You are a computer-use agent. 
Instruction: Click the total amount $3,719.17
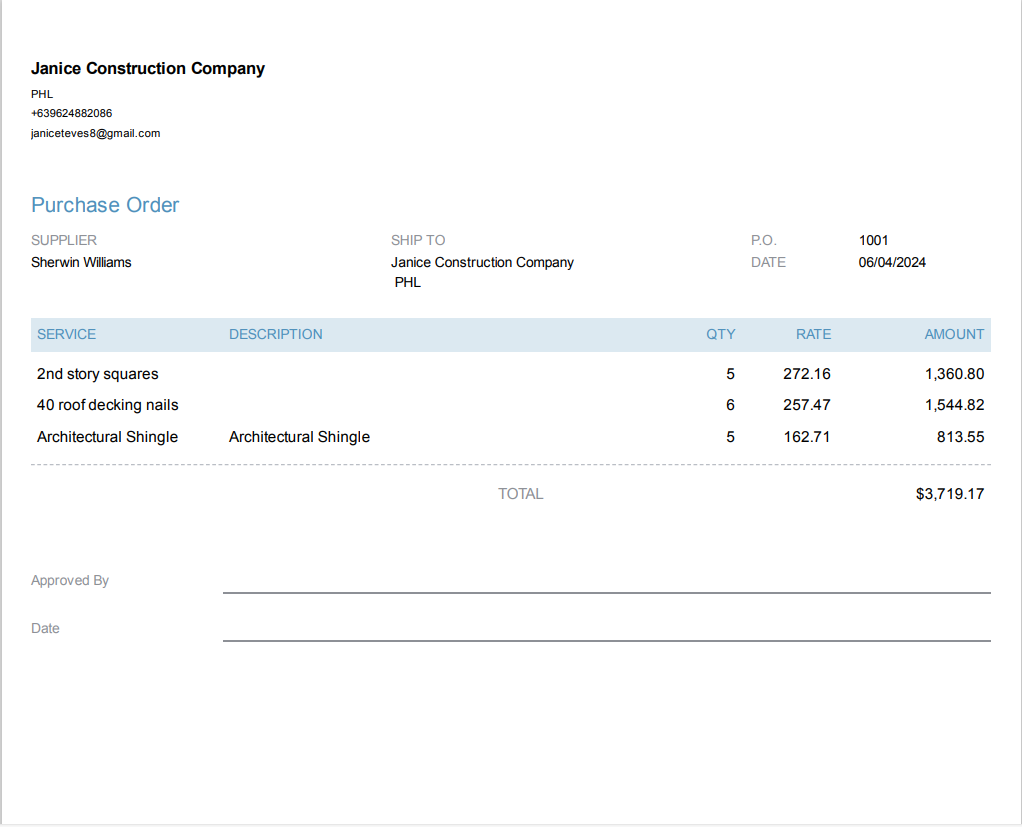950,494
